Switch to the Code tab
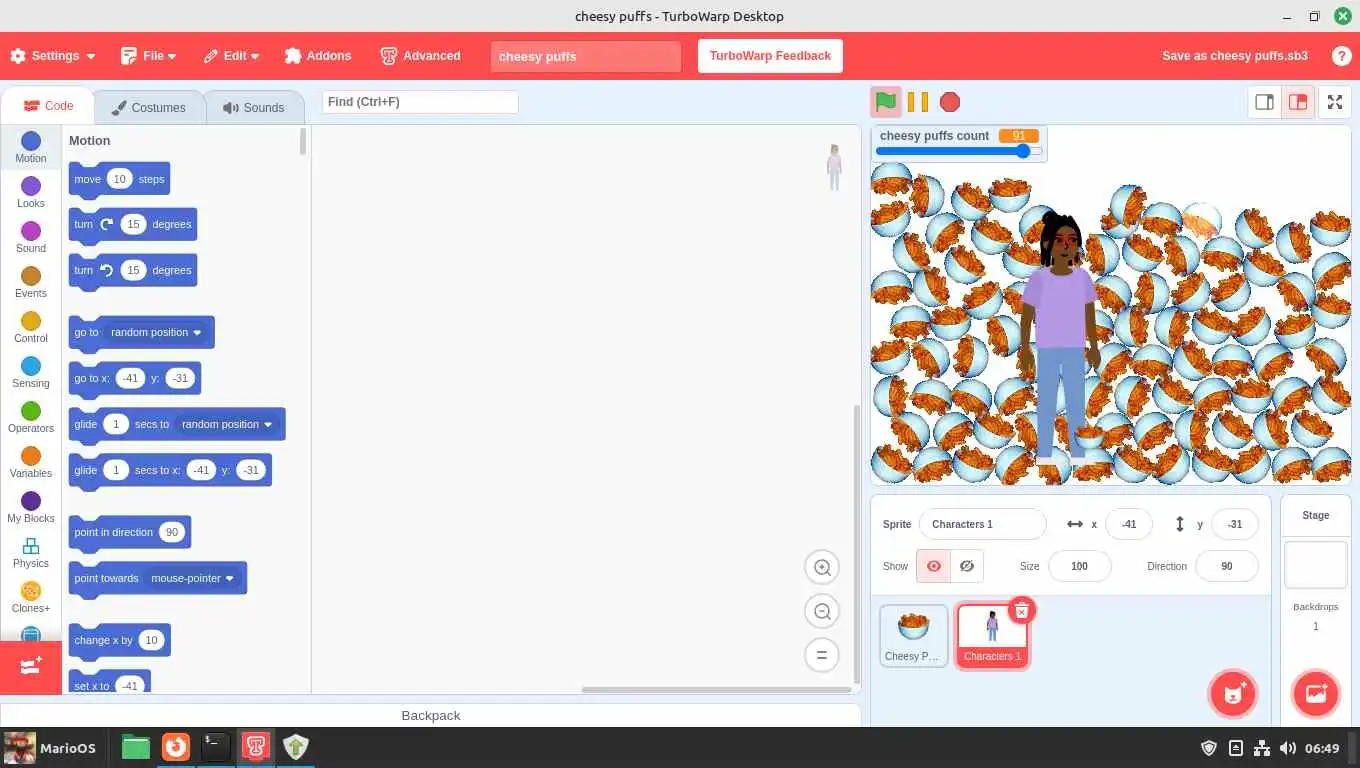 point(48,106)
